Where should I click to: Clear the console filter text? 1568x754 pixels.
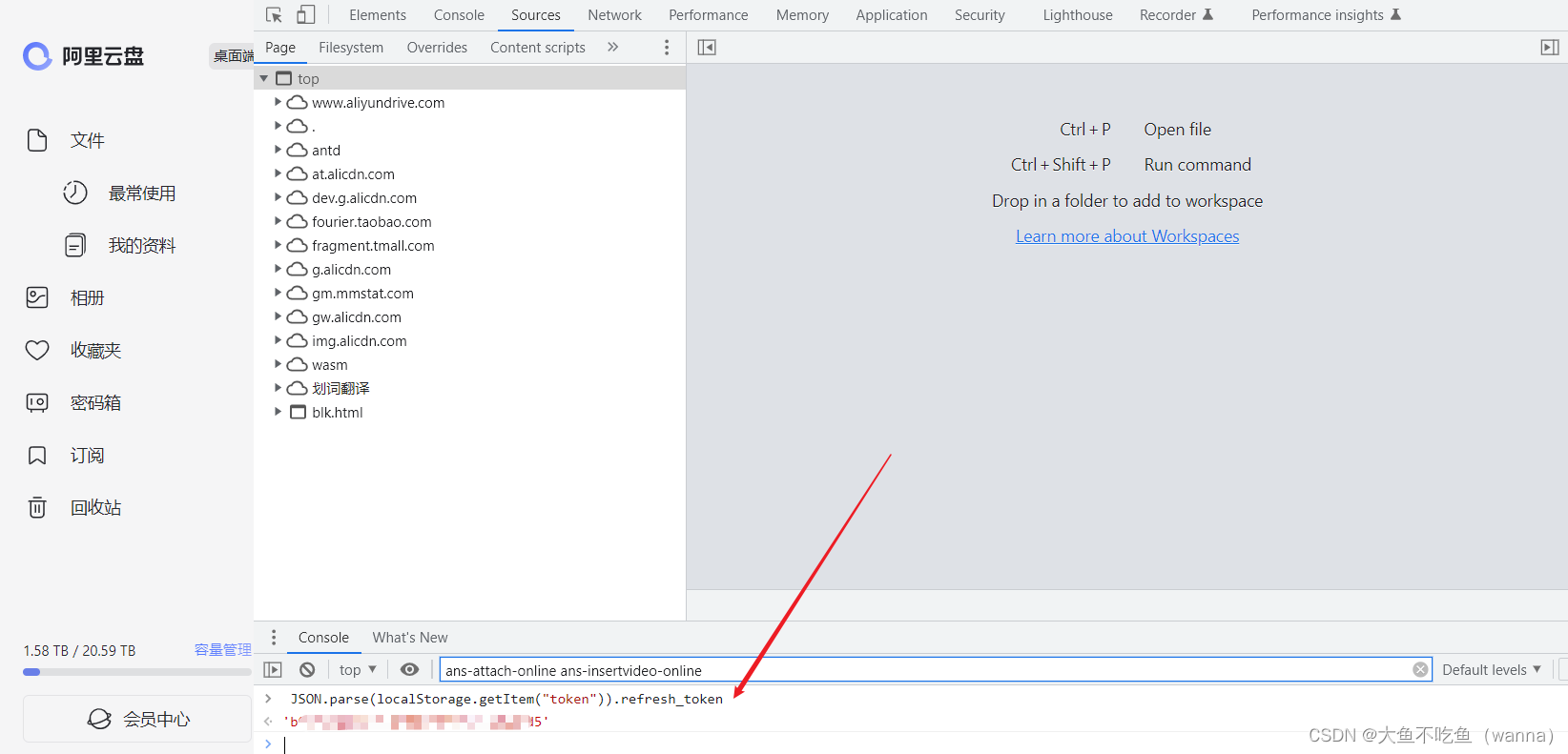[x=1420, y=670]
